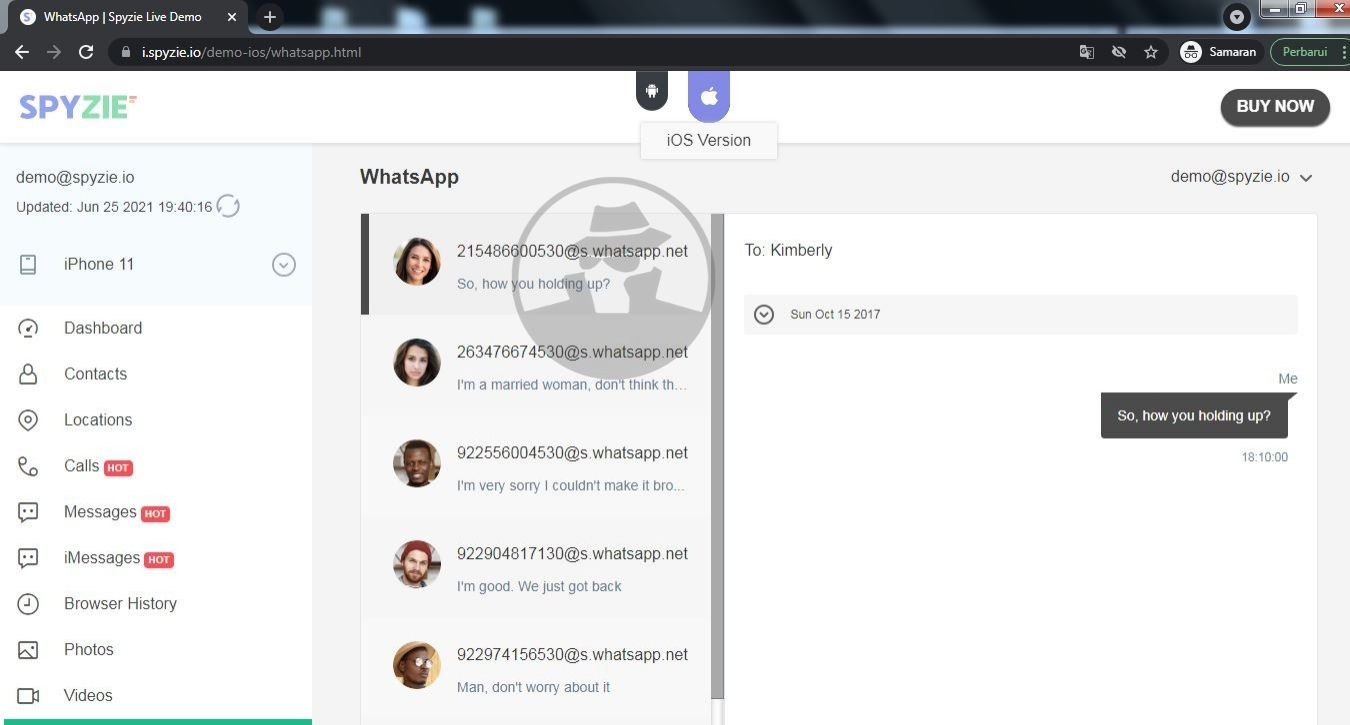Open the 215486600530 WhatsApp conversation
The image size is (1350, 725).
point(536,265)
